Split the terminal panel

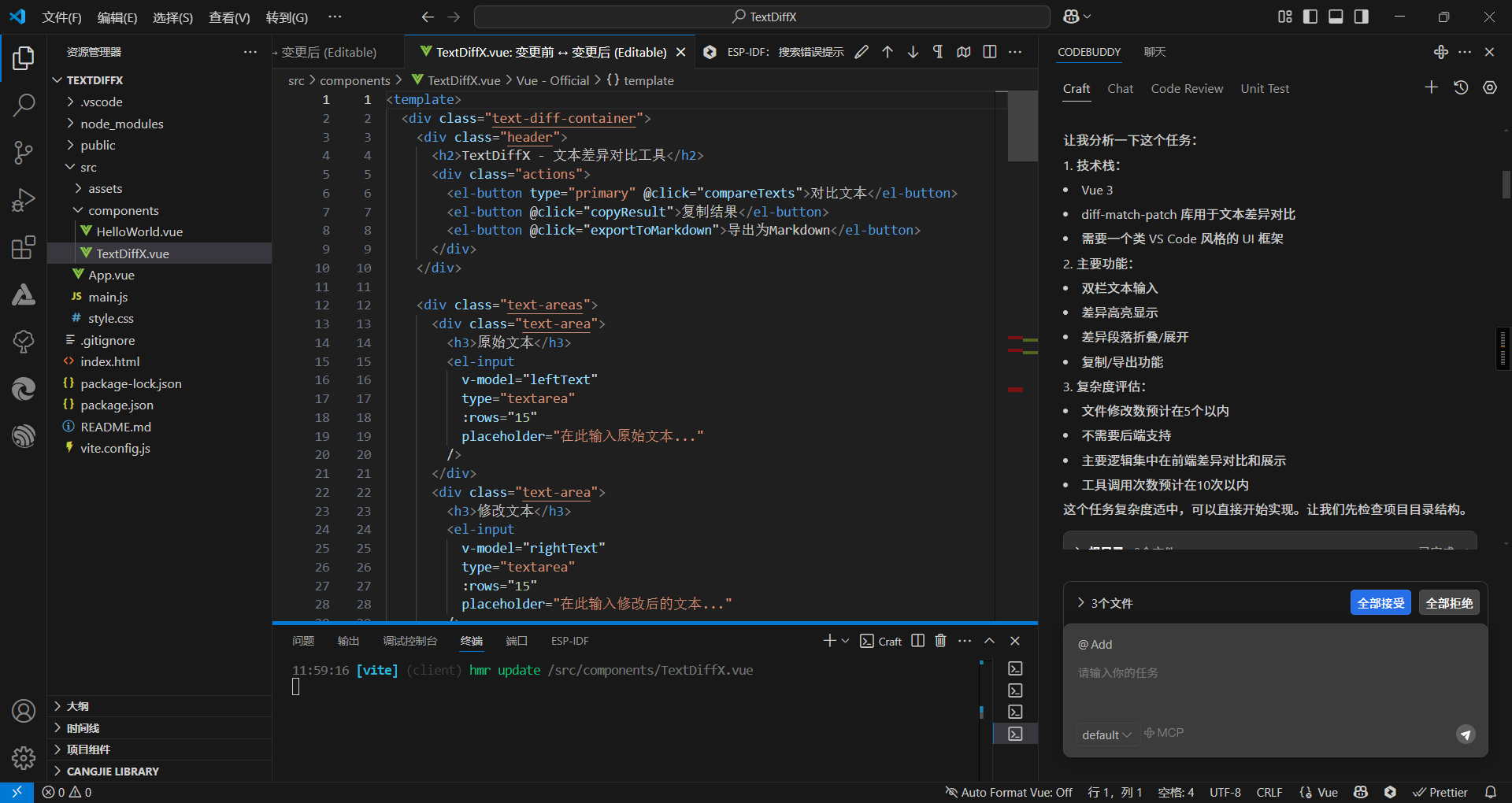(x=917, y=641)
